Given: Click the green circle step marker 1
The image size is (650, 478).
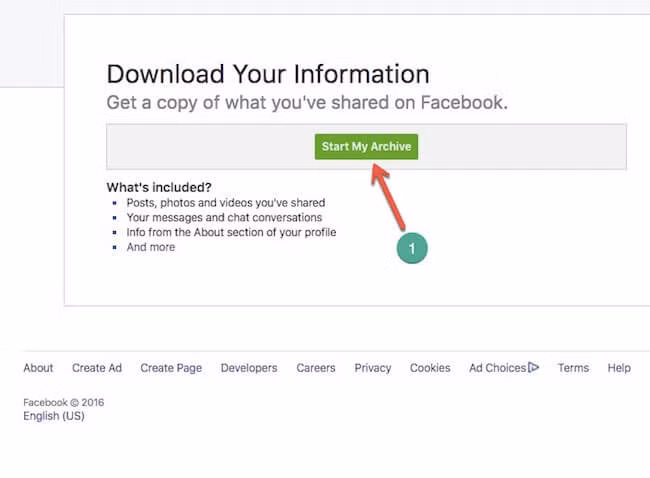Looking at the screenshot, I should coord(412,248).
